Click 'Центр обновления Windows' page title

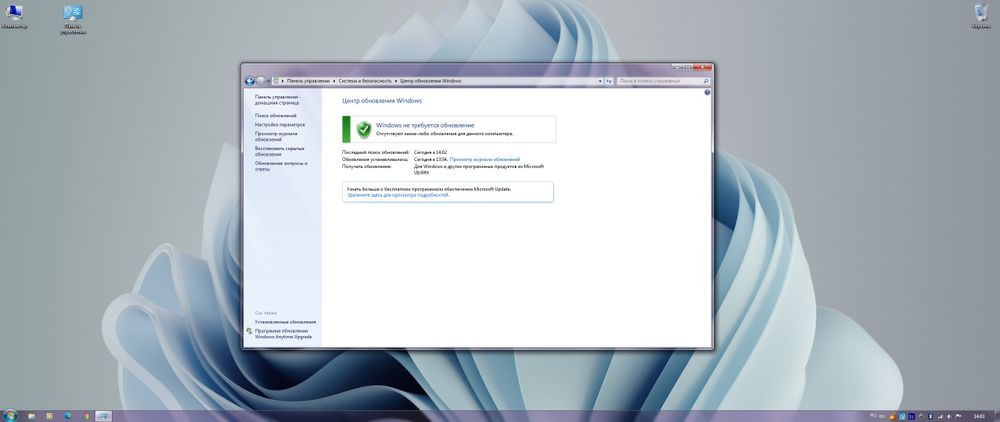pyautogui.click(x=382, y=101)
